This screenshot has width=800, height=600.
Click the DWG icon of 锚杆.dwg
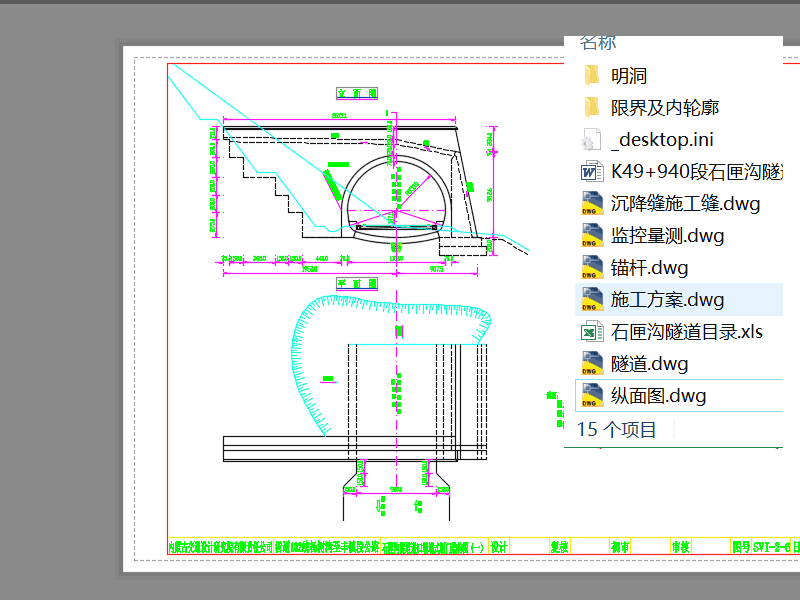(591, 268)
